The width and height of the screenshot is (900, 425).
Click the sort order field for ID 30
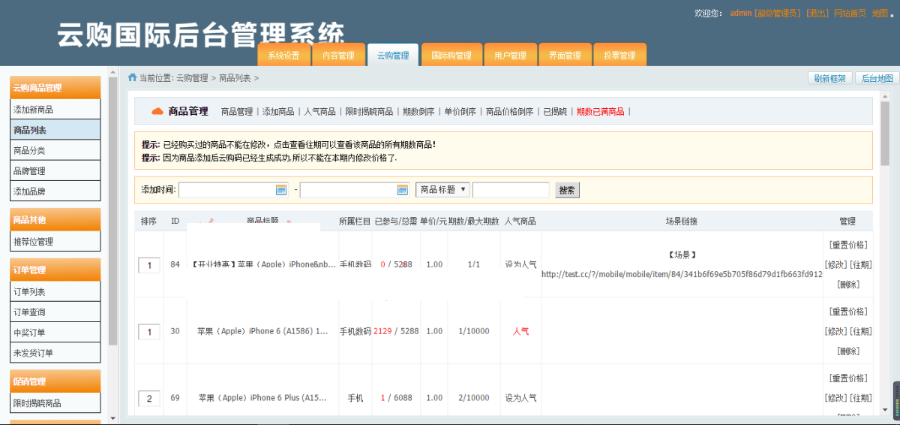[148, 331]
